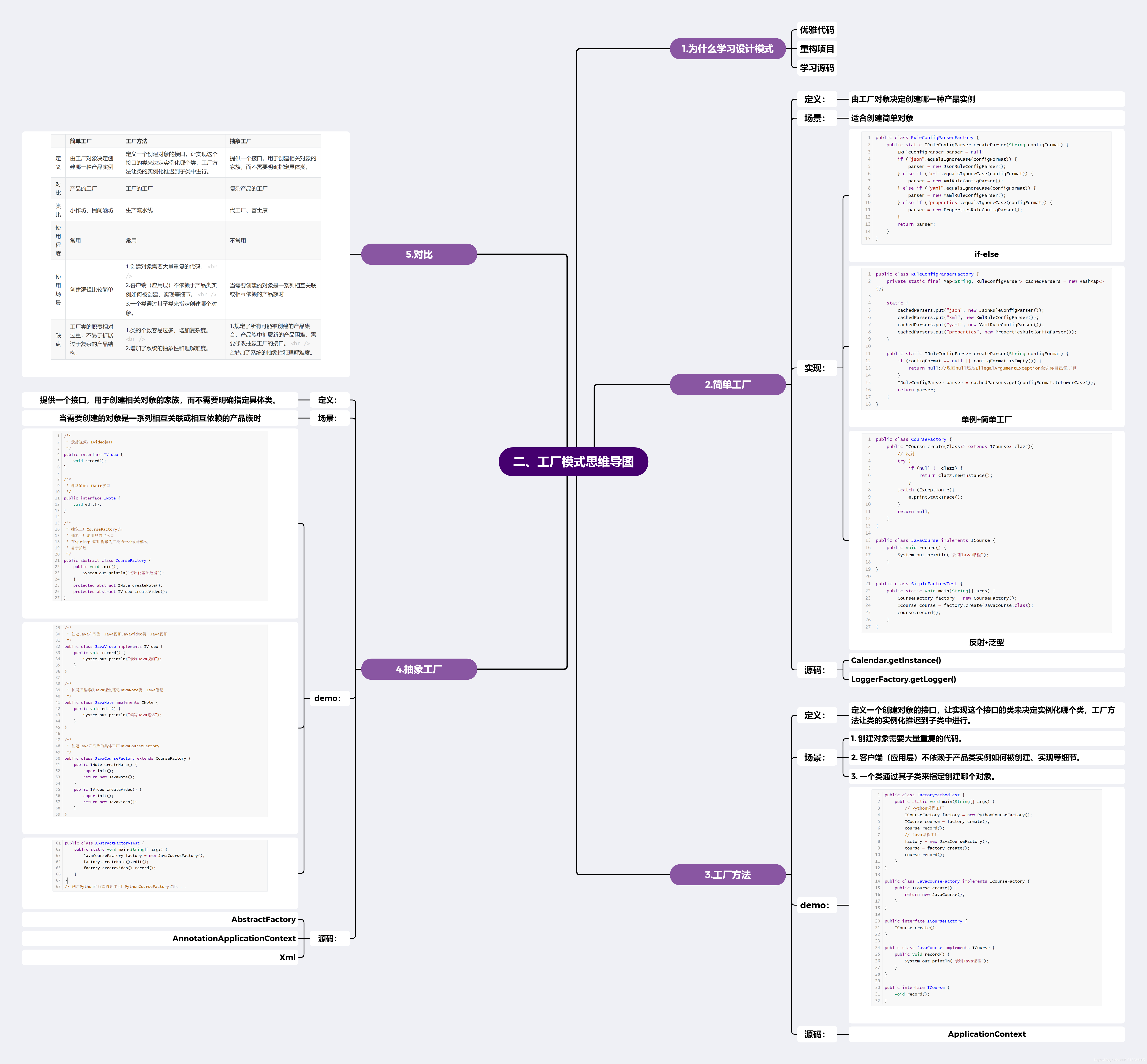Select the 2.简单工厂 branch node
1147x1064 pixels.
728,384
